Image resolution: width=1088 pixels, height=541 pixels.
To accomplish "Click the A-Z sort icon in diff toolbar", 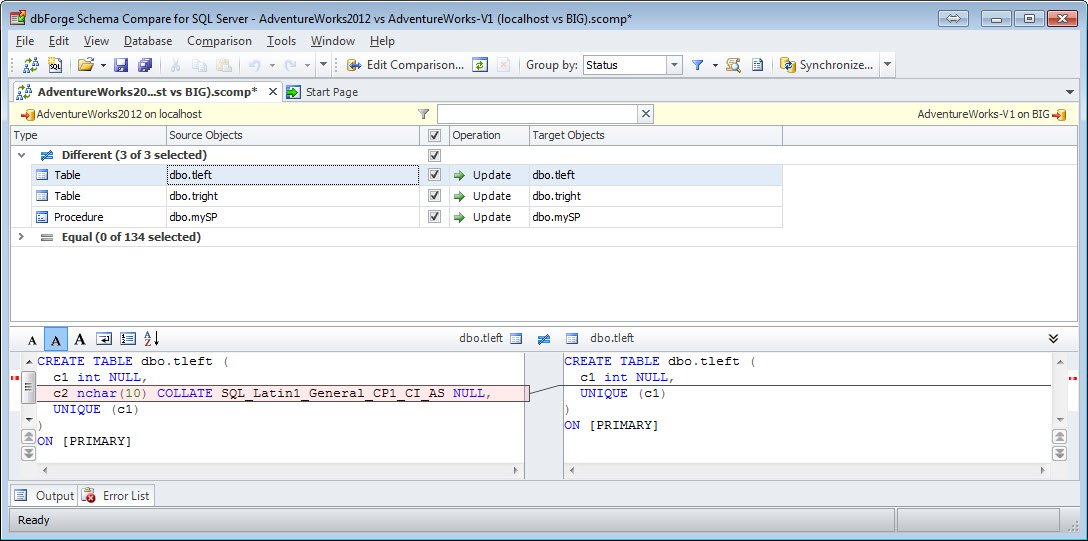I will pos(152,339).
